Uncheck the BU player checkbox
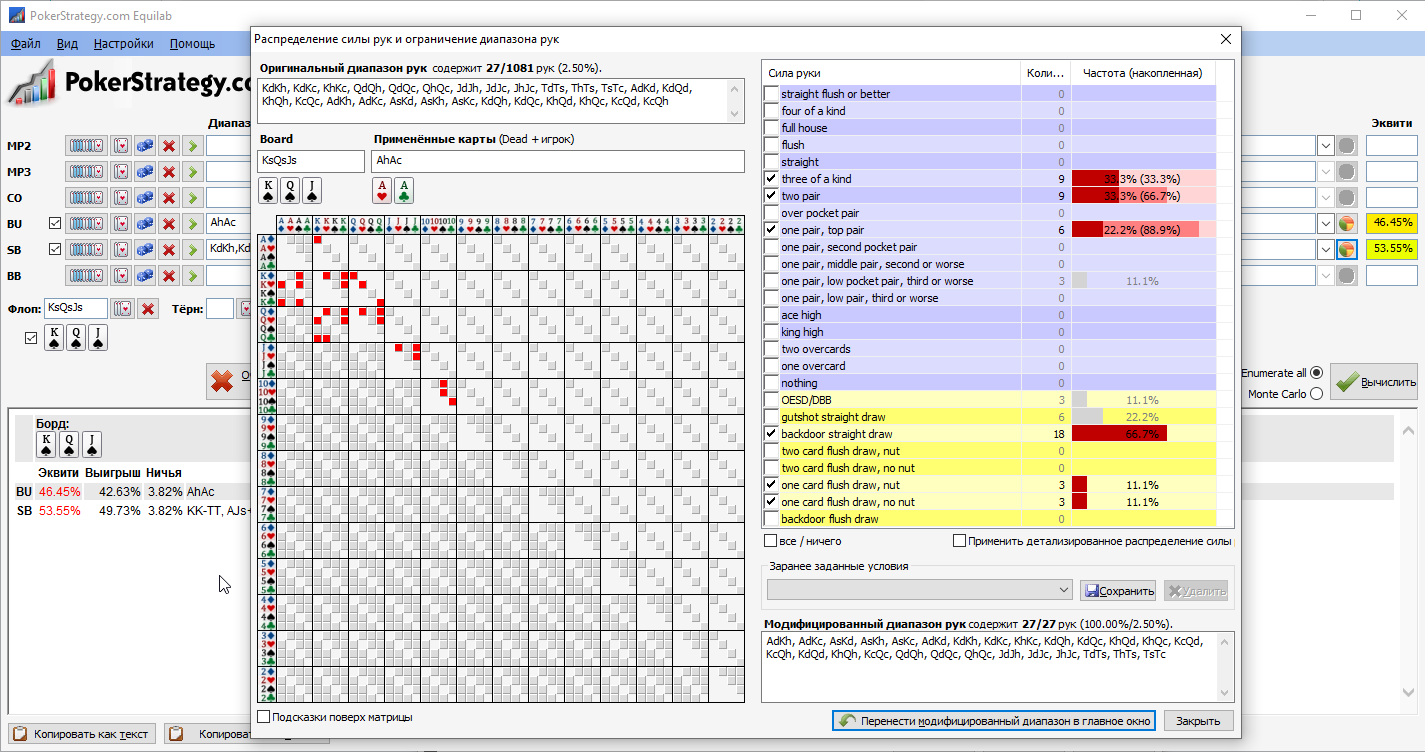The image size is (1425, 752). tap(55, 223)
